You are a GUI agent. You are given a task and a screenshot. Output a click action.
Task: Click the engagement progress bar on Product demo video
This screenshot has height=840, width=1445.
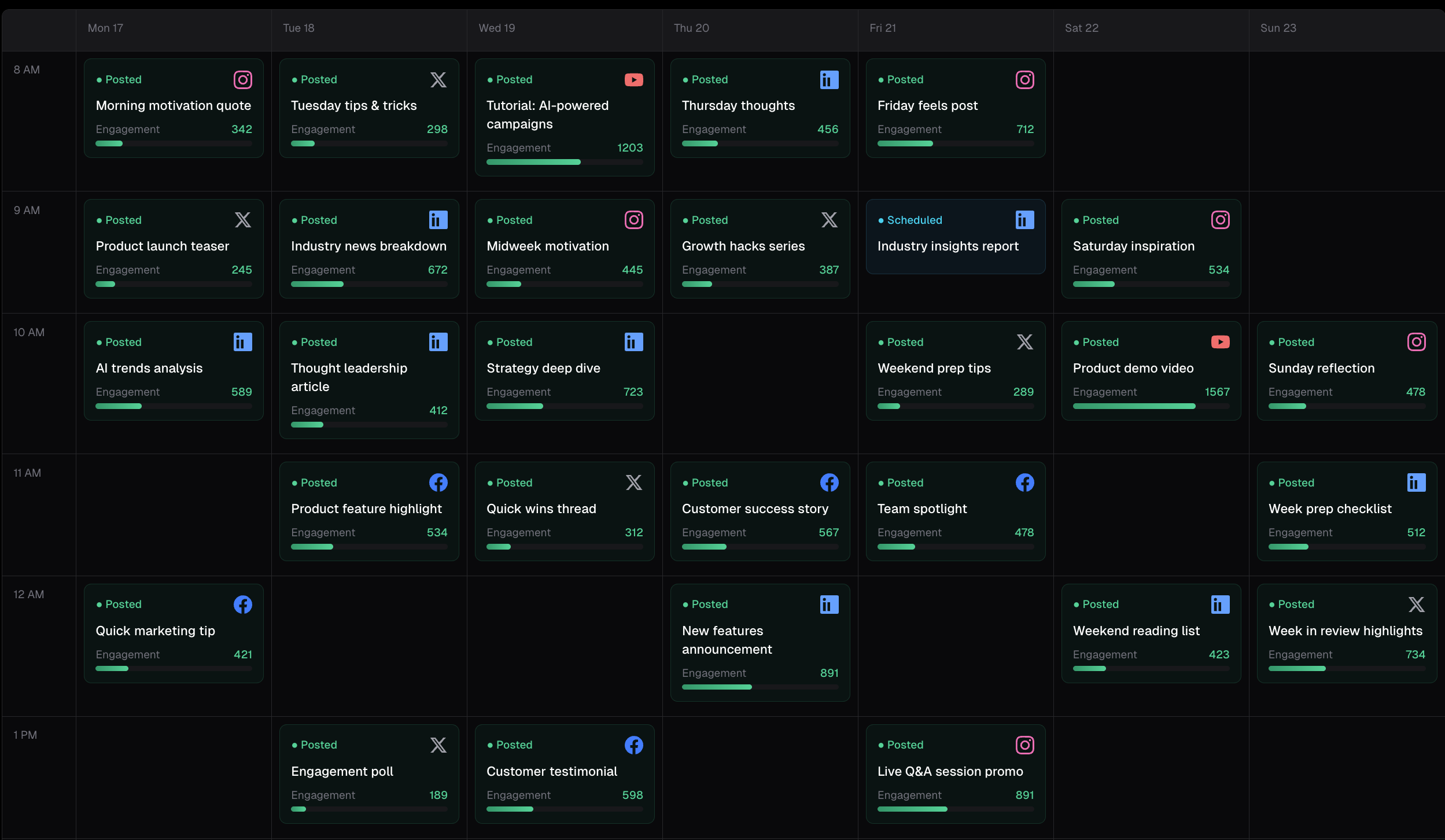click(x=1150, y=406)
